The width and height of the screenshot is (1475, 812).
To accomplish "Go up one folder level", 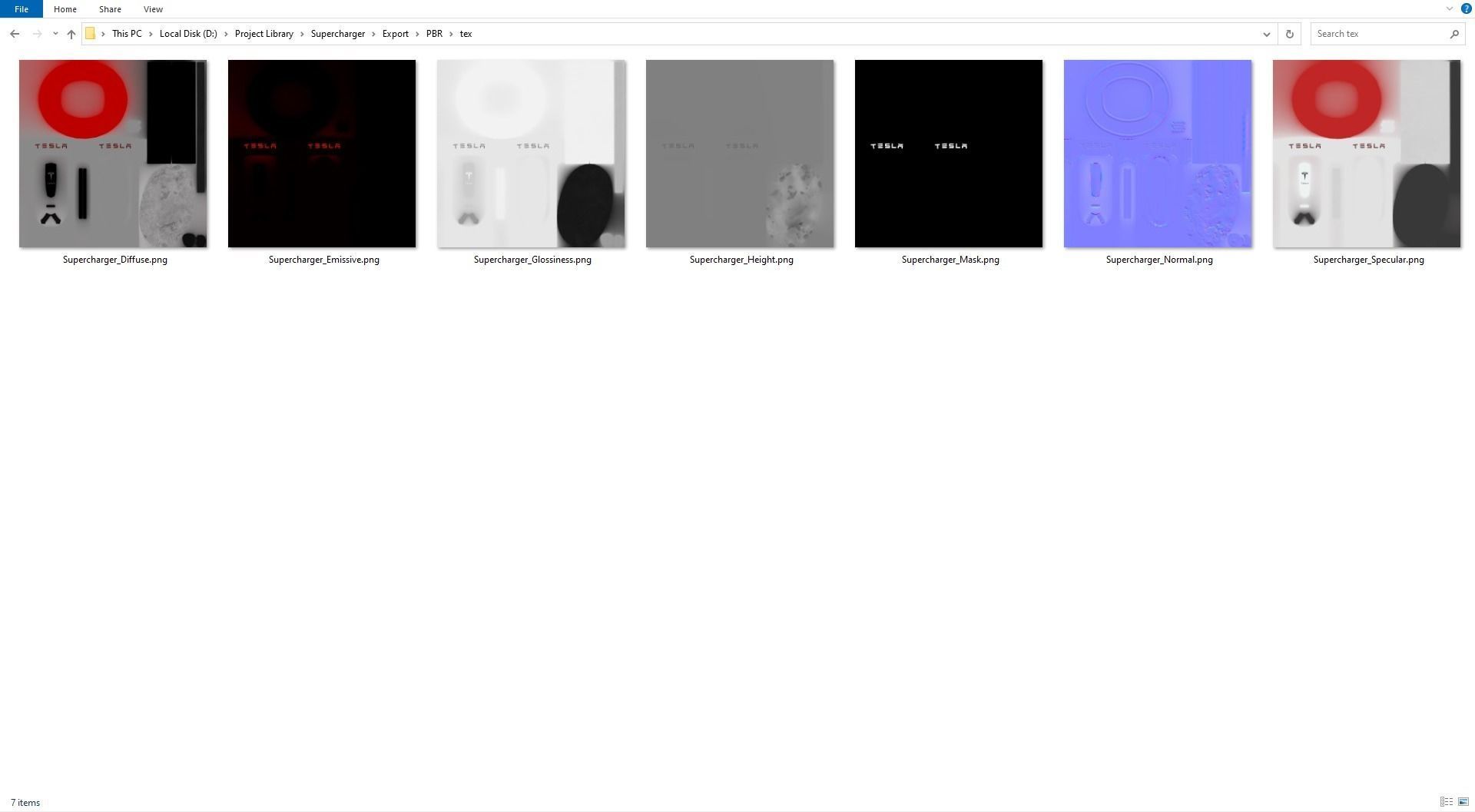I will tap(71, 34).
